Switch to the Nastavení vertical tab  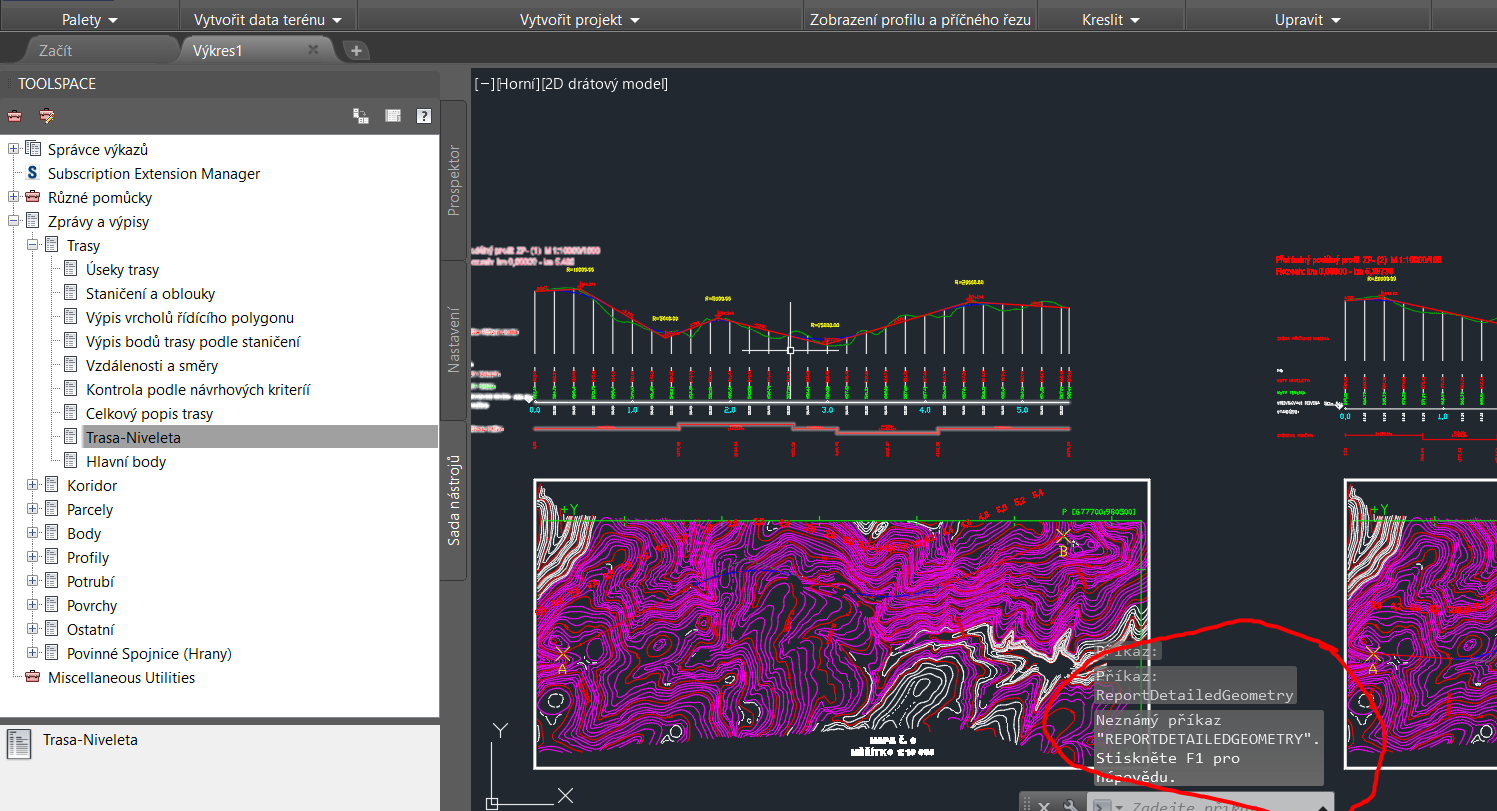(454, 340)
